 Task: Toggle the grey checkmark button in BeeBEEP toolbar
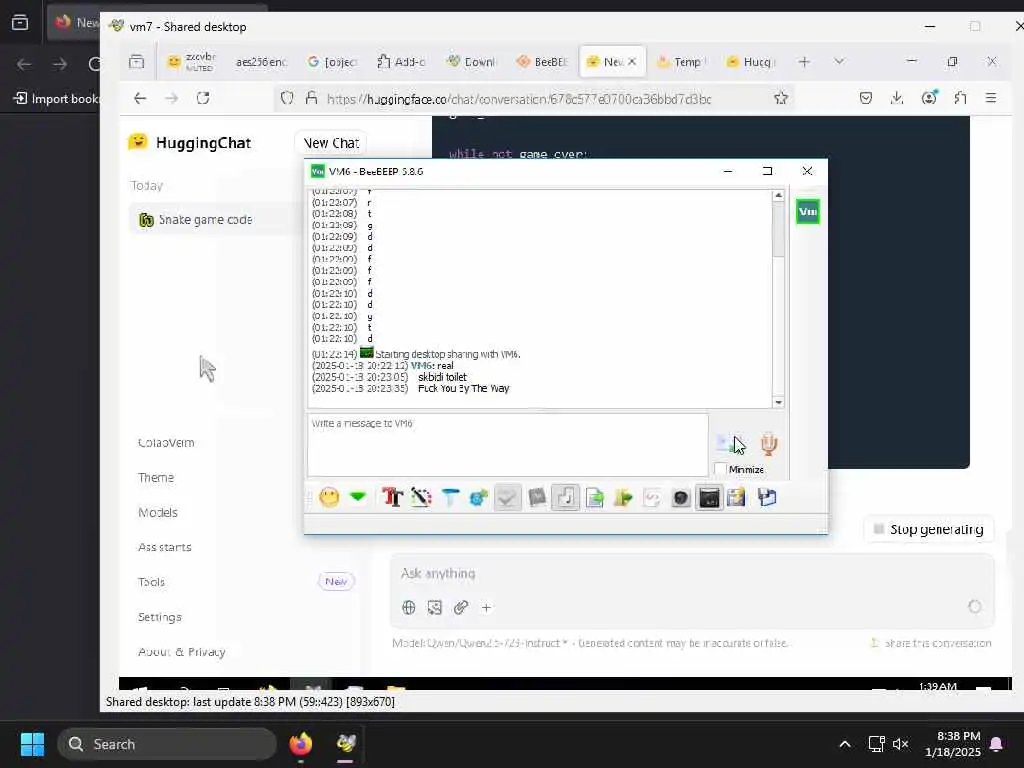point(507,498)
